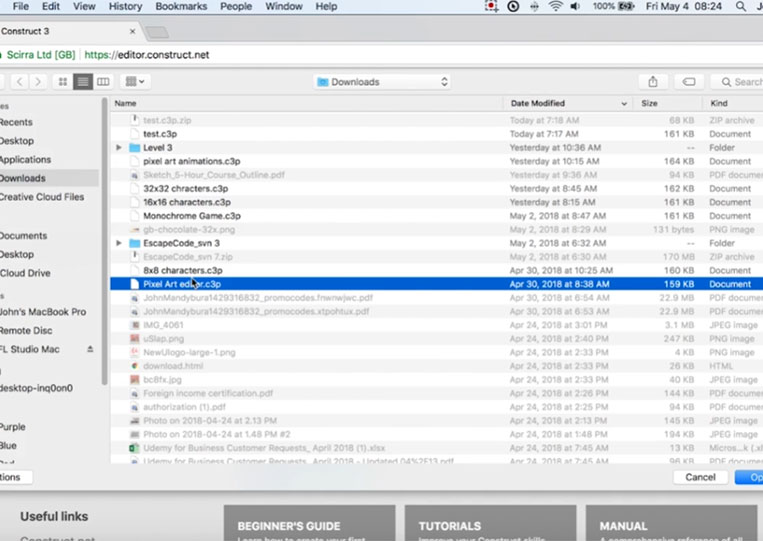Select 8x8 characters.c3p file
763x541 pixels.
point(436,270)
